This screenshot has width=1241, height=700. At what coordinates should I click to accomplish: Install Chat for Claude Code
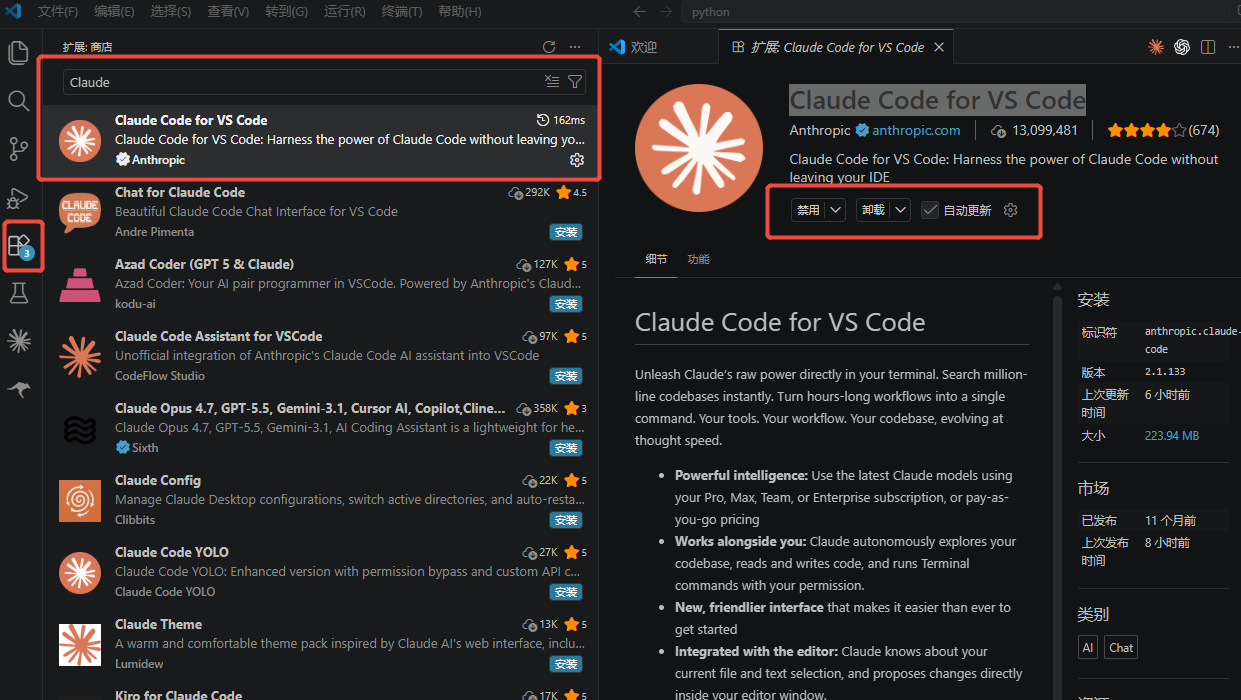(x=566, y=232)
